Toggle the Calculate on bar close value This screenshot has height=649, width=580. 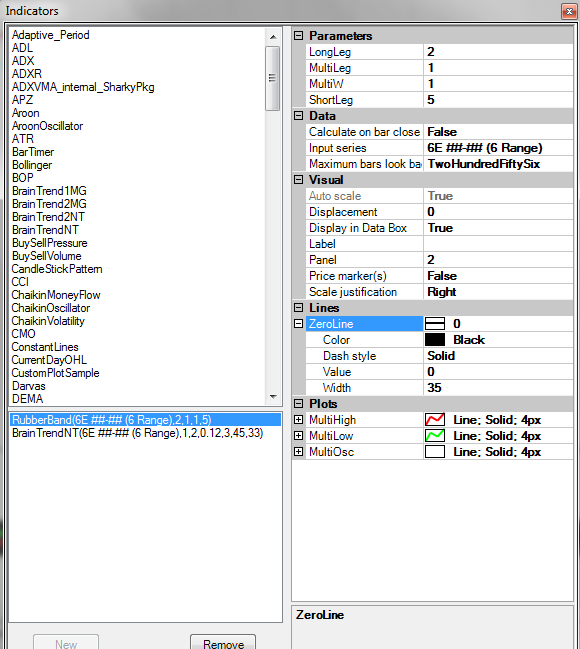[x=498, y=132]
